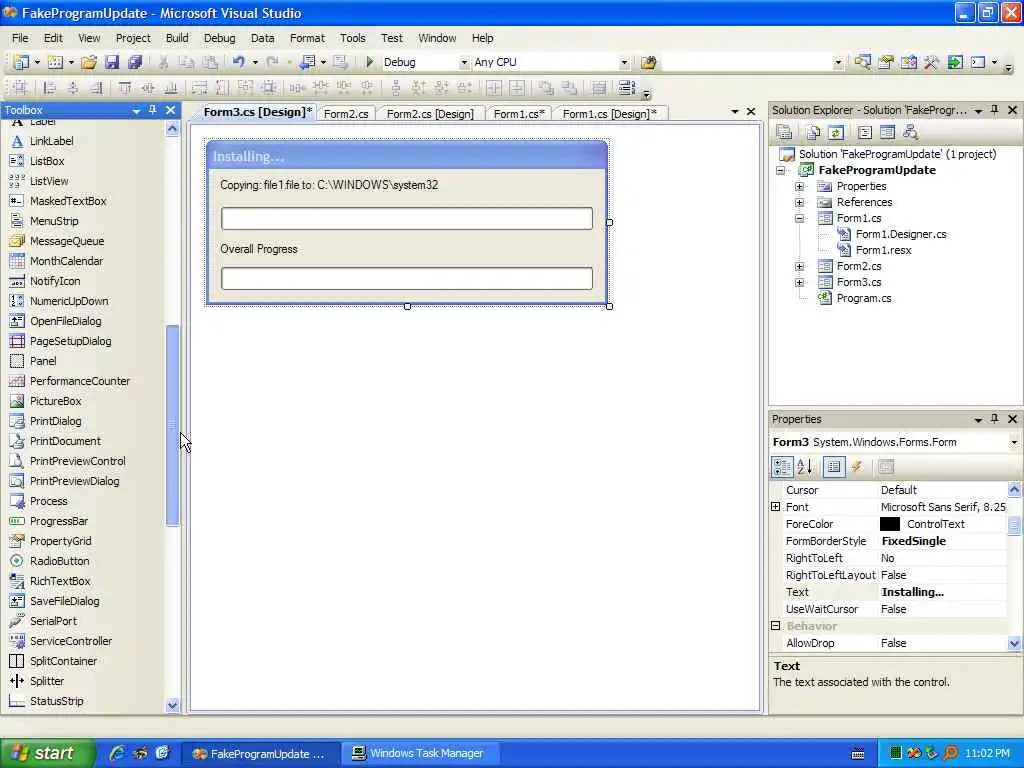Show Events with the lightning bolt icon
This screenshot has height=768, width=1024.
click(857, 466)
